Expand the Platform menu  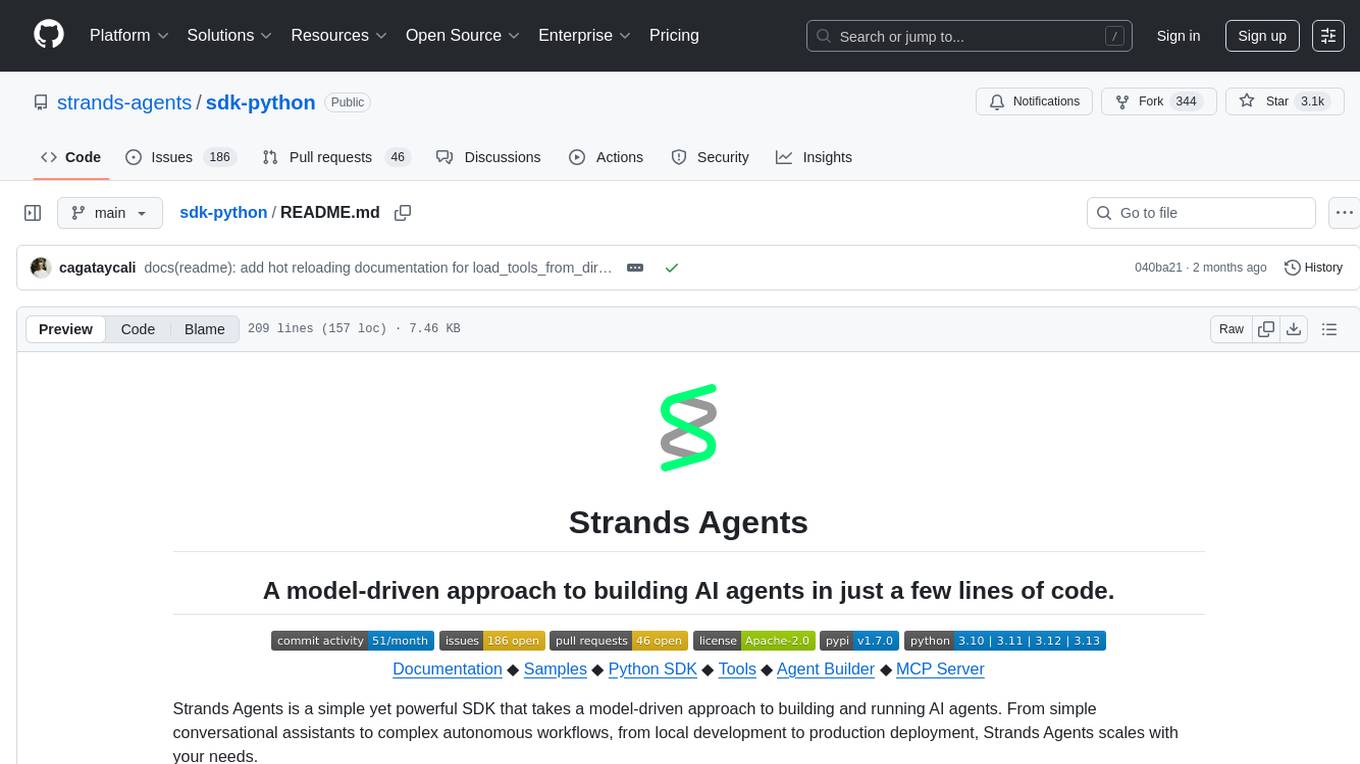128,35
